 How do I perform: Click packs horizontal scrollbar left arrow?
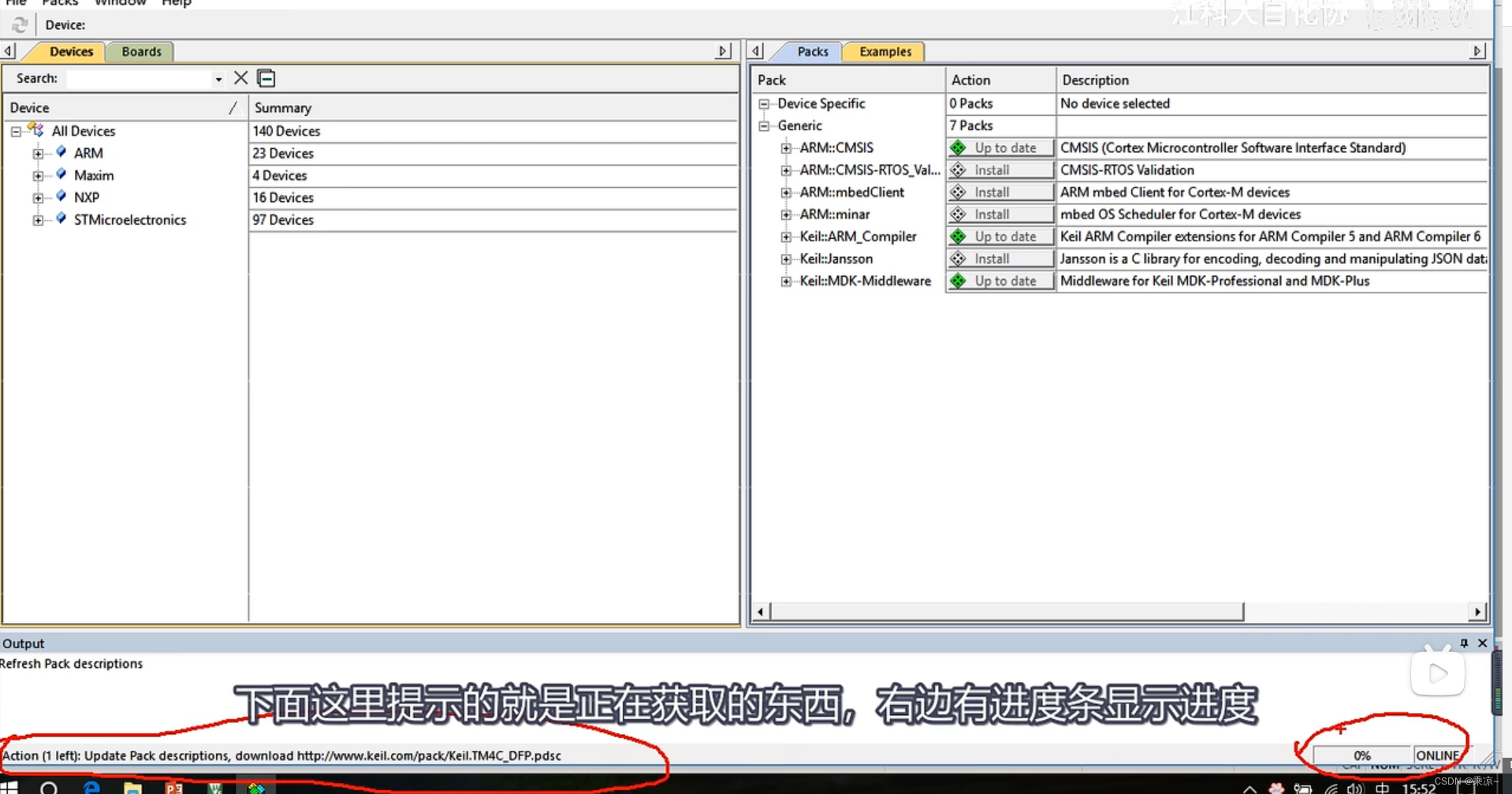click(x=760, y=612)
